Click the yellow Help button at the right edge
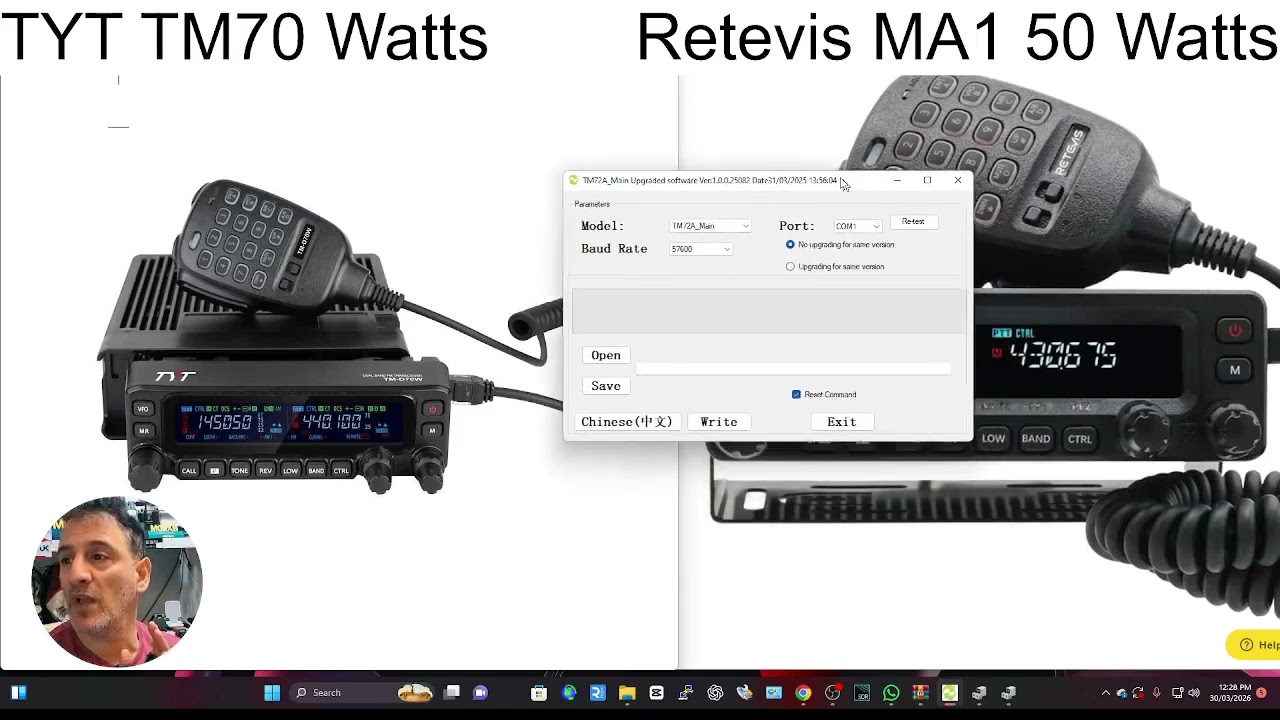This screenshot has height=720, width=1280. point(1254,645)
